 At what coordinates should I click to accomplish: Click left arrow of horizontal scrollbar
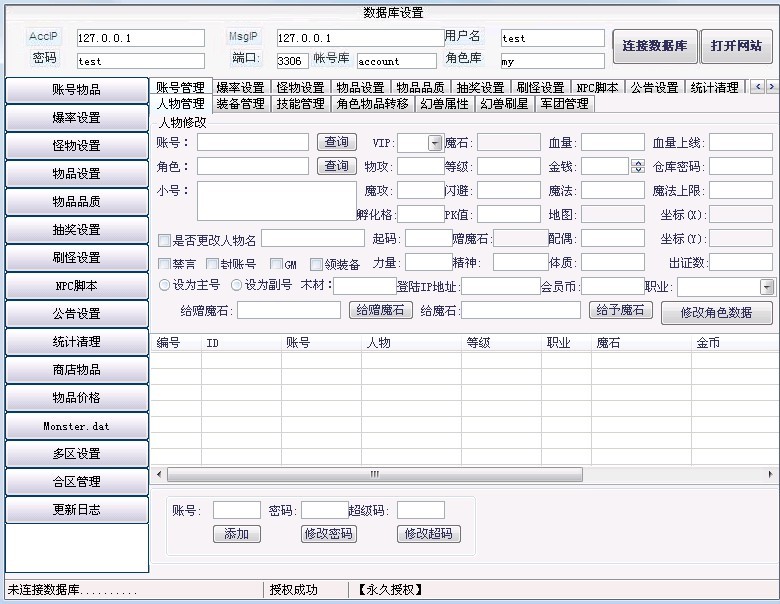click(x=157, y=474)
